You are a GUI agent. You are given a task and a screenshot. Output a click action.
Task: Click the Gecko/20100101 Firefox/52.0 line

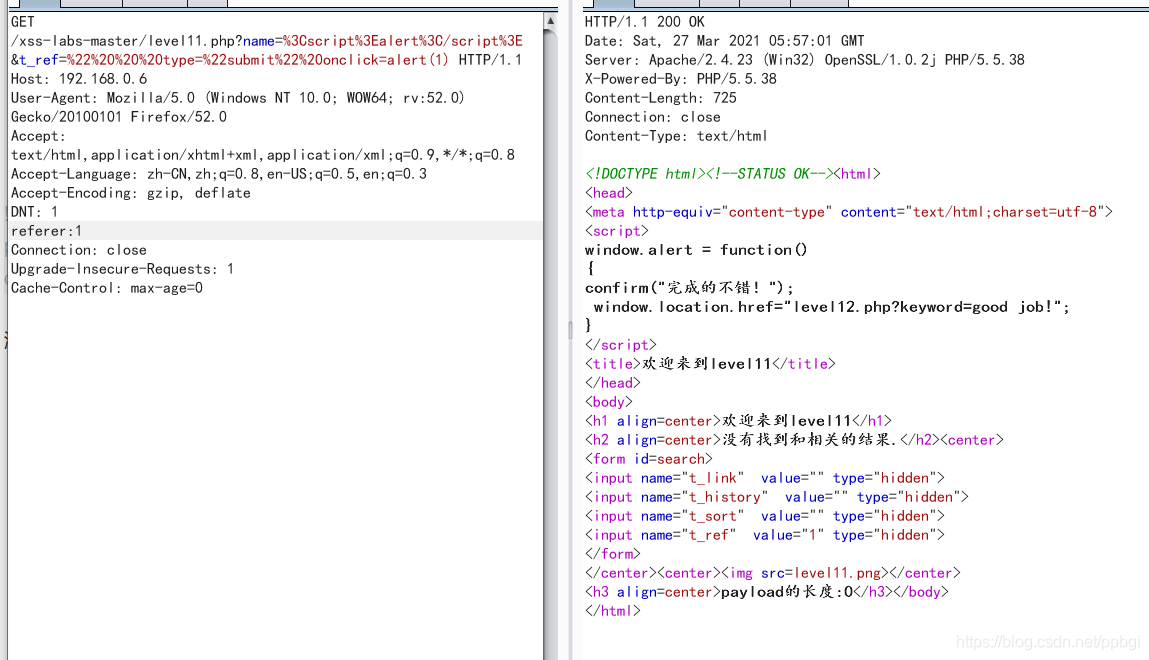pos(119,117)
